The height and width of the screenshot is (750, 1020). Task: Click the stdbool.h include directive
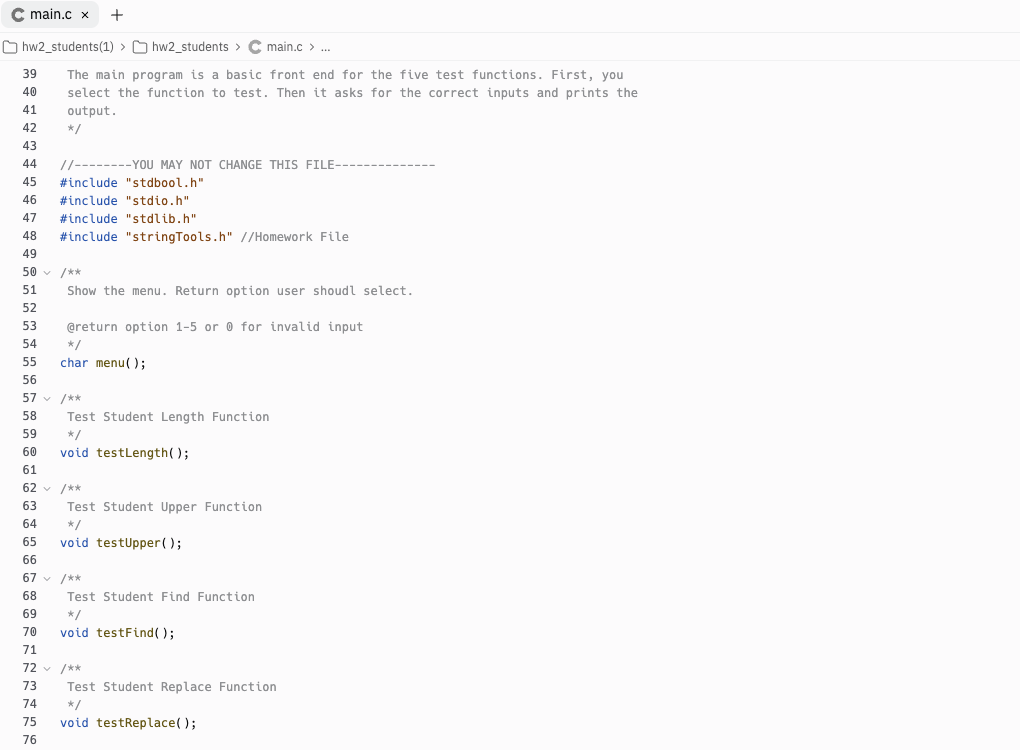click(131, 182)
